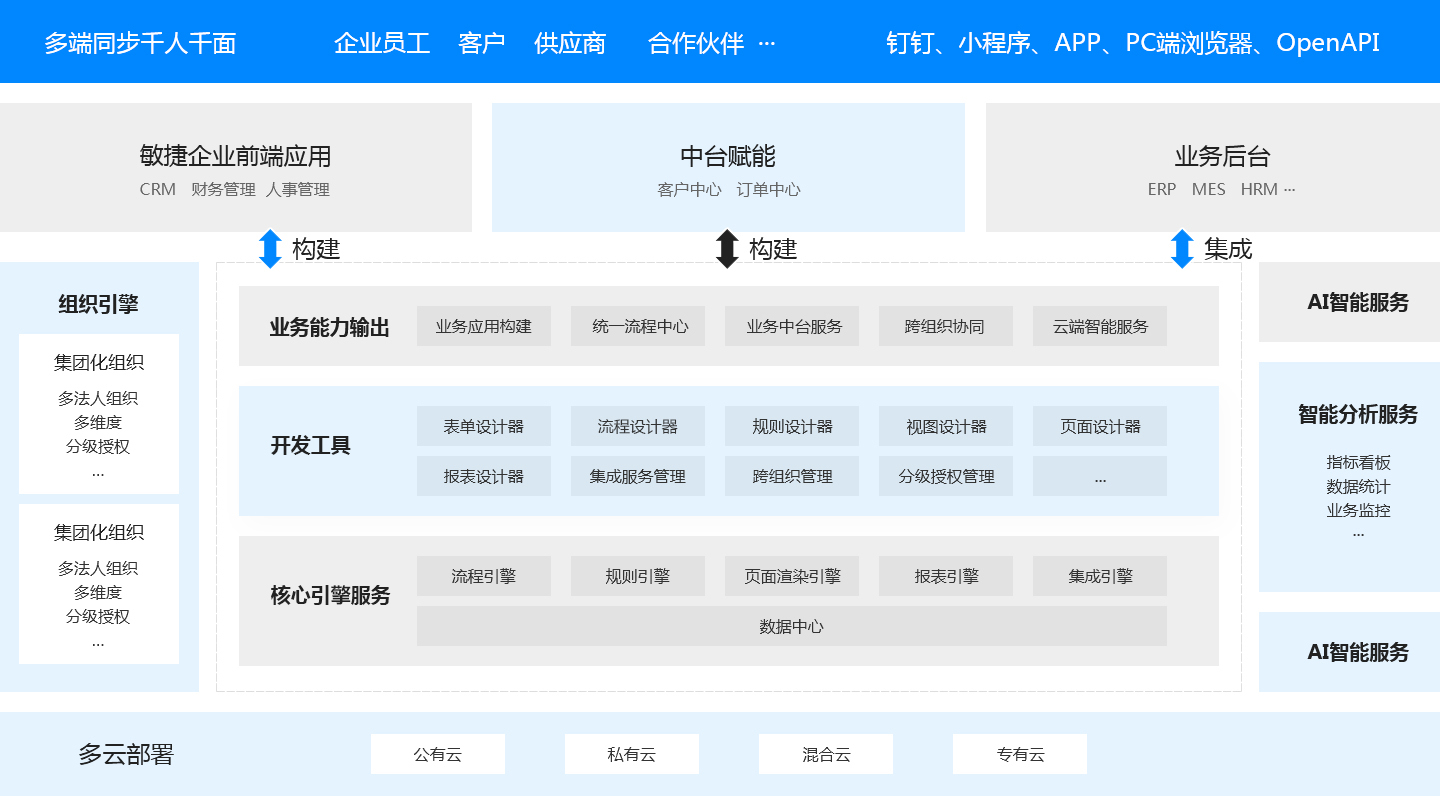Click the 数据中心 wide bar

(792, 626)
